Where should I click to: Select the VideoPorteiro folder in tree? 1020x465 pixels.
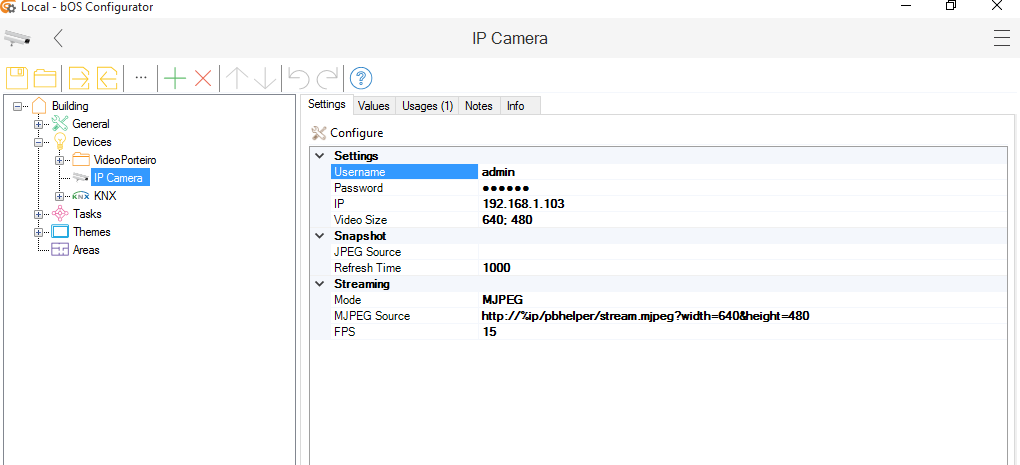click(124, 160)
